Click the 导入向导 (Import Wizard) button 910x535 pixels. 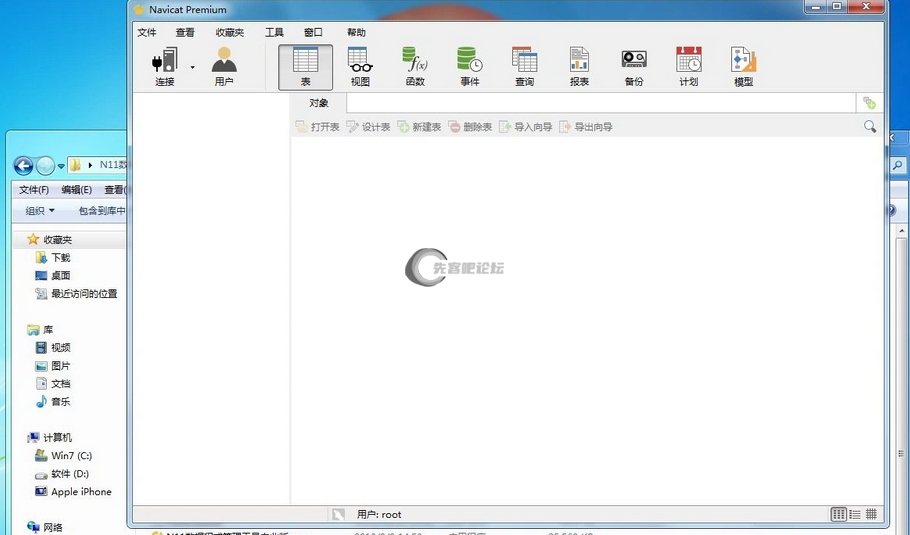tap(526, 127)
